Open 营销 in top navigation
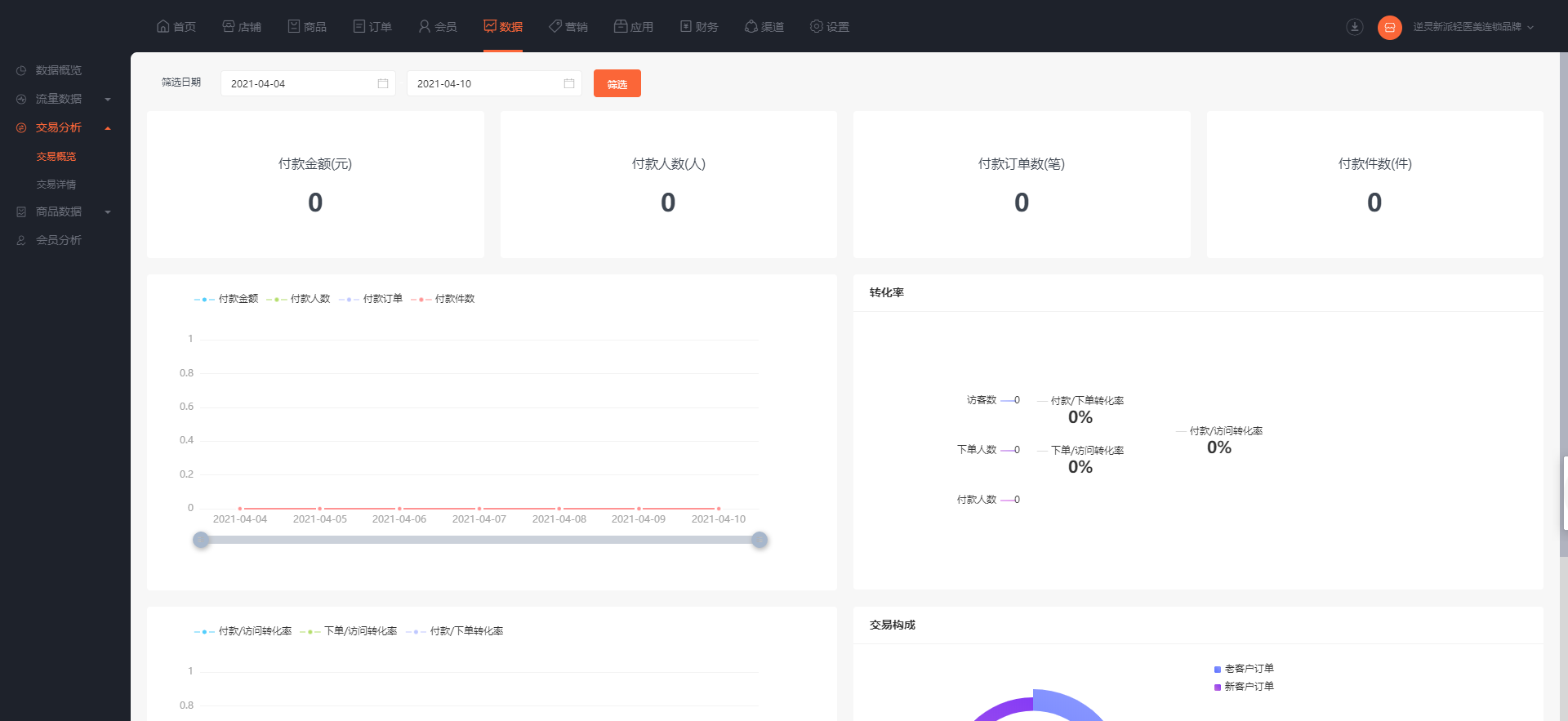The width and height of the screenshot is (1568, 721). pos(568,26)
